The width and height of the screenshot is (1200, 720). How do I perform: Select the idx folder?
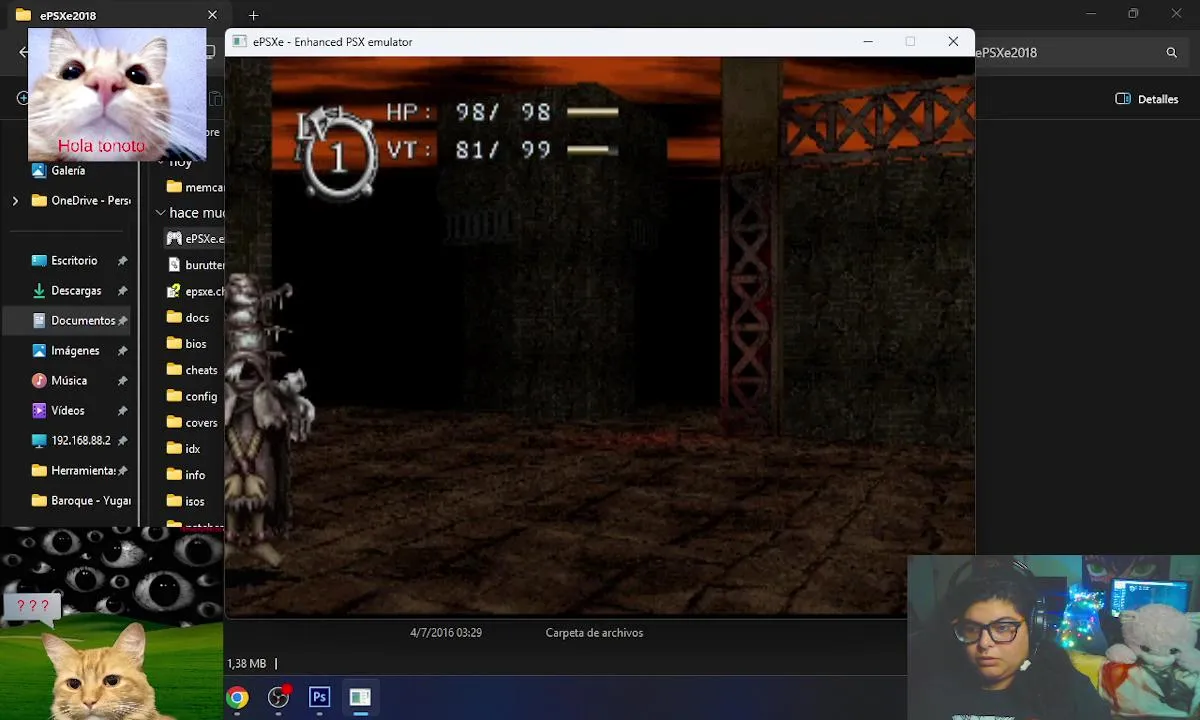coord(184,448)
